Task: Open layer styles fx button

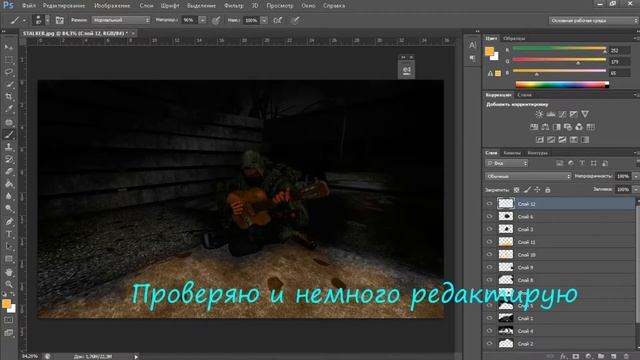Action: pyautogui.click(x=563, y=356)
